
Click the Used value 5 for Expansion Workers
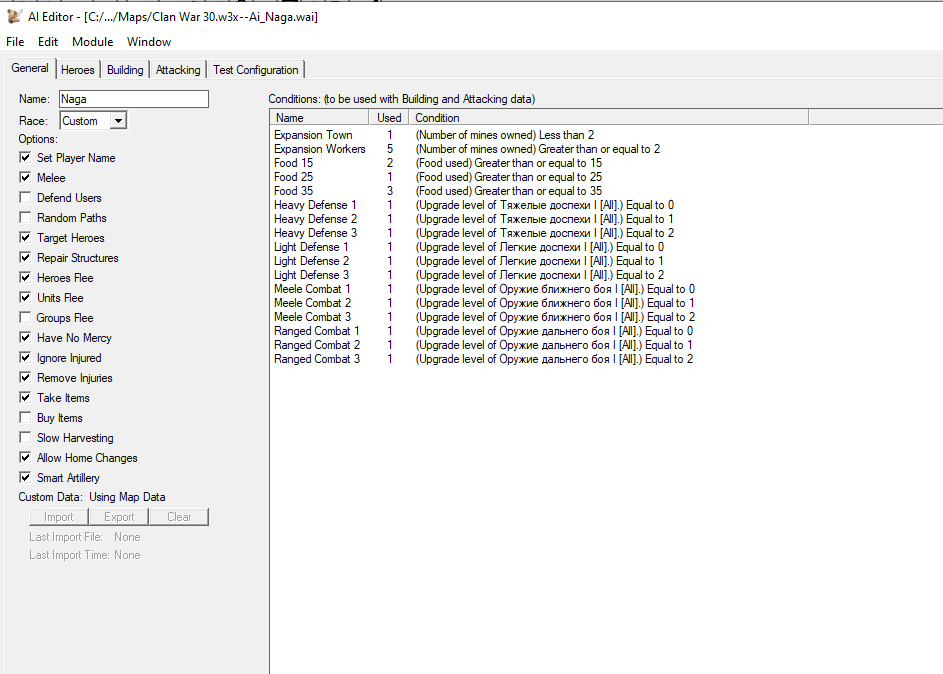coord(390,149)
